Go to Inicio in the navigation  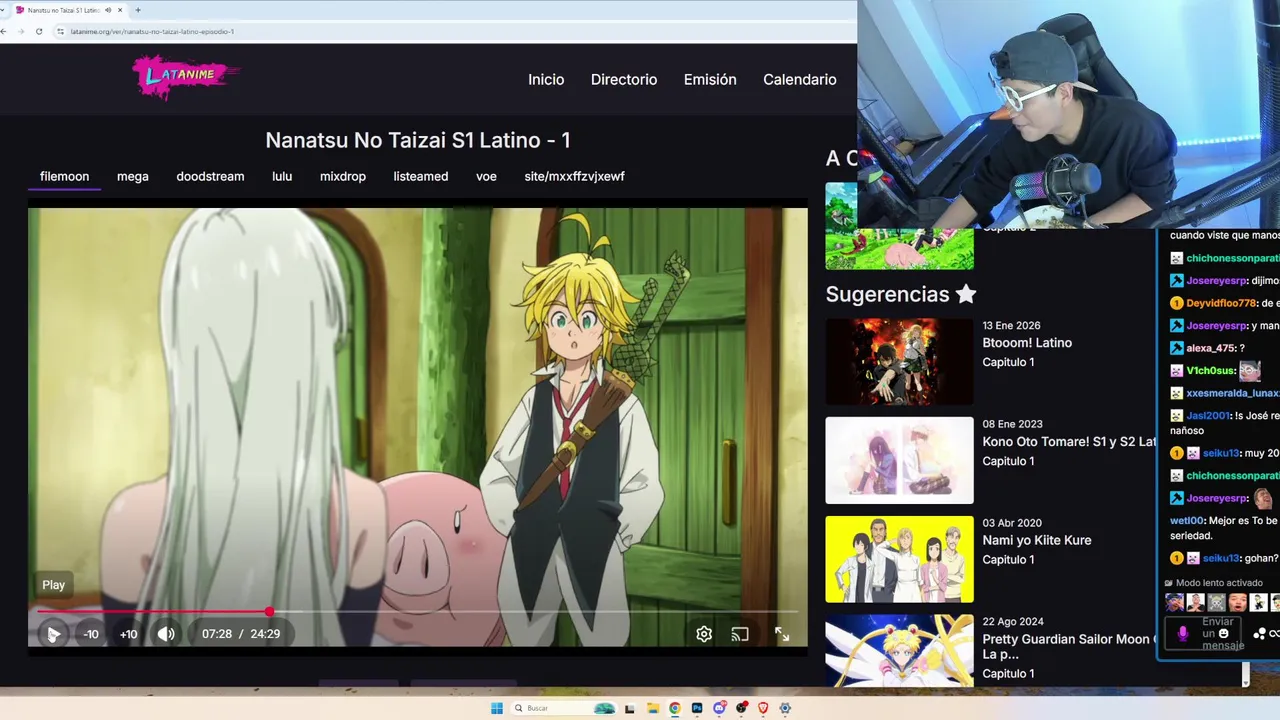pyautogui.click(x=546, y=79)
